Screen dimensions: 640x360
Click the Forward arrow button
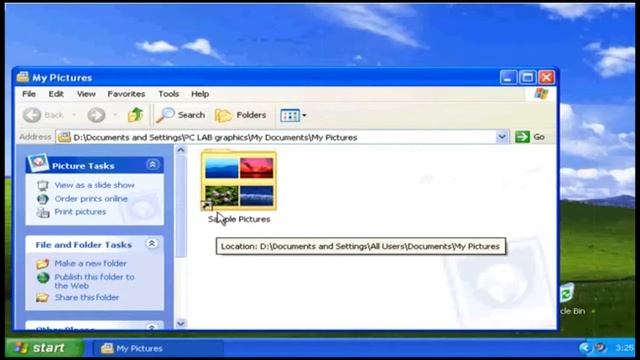(x=96, y=115)
